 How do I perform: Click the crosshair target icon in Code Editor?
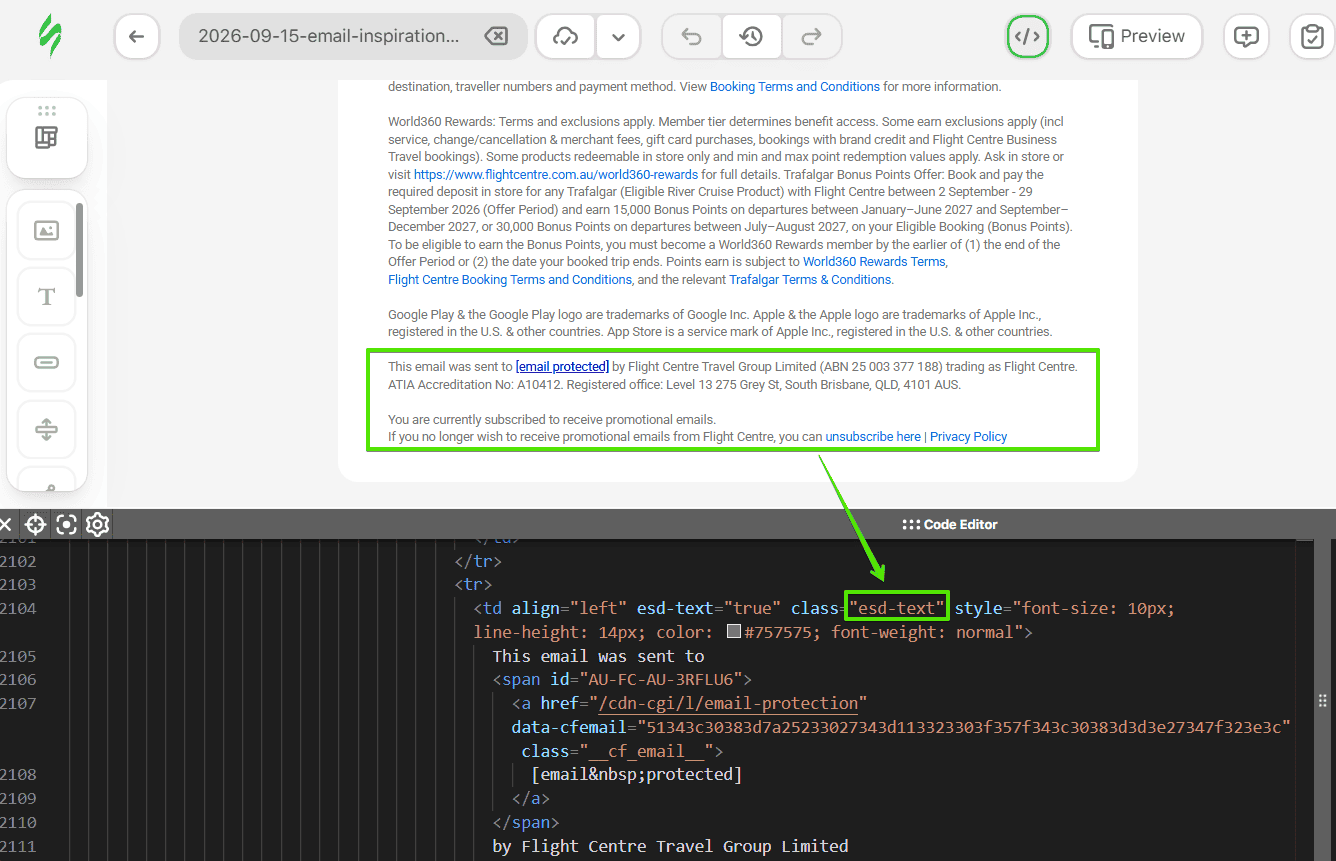click(36, 524)
